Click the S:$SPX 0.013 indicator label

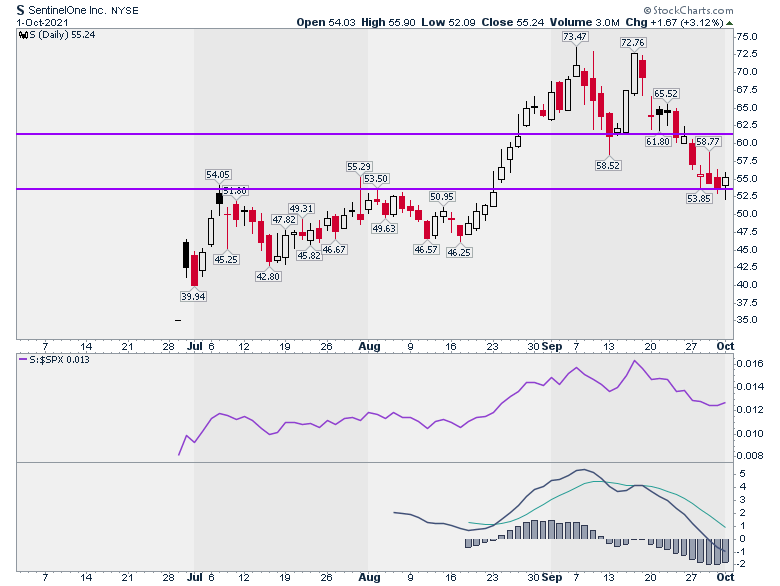[59, 360]
